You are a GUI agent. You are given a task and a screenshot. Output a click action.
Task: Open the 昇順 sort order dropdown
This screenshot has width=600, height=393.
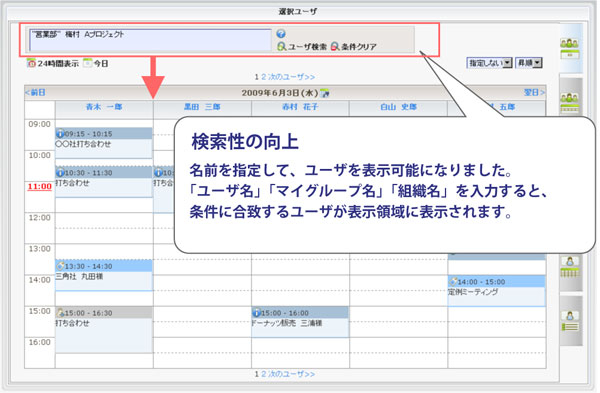pyautogui.click(x=529, y=63)
